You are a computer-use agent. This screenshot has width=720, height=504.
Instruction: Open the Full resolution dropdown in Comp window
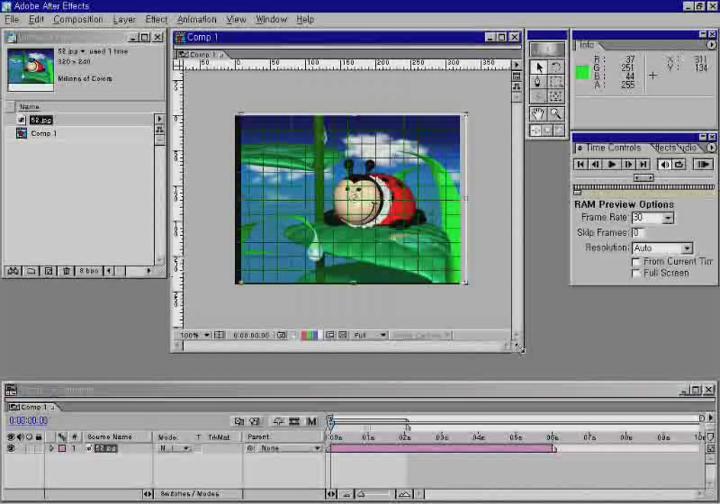tap(369, 335)
